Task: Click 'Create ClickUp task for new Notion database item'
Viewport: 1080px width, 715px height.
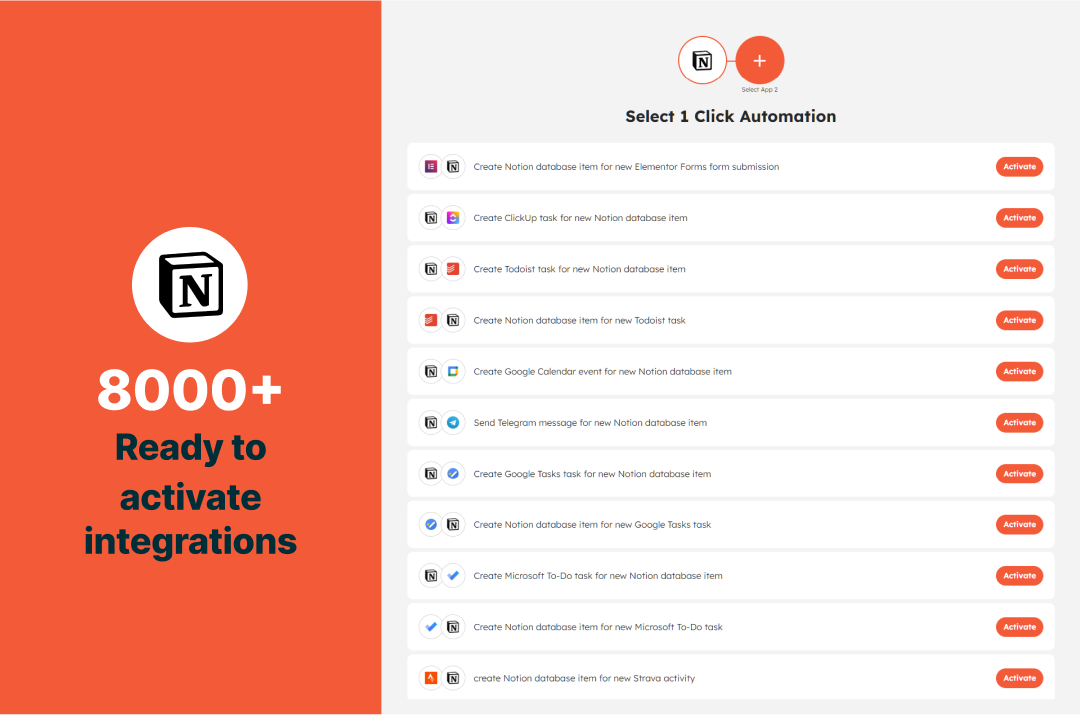Action: (580, 218)
